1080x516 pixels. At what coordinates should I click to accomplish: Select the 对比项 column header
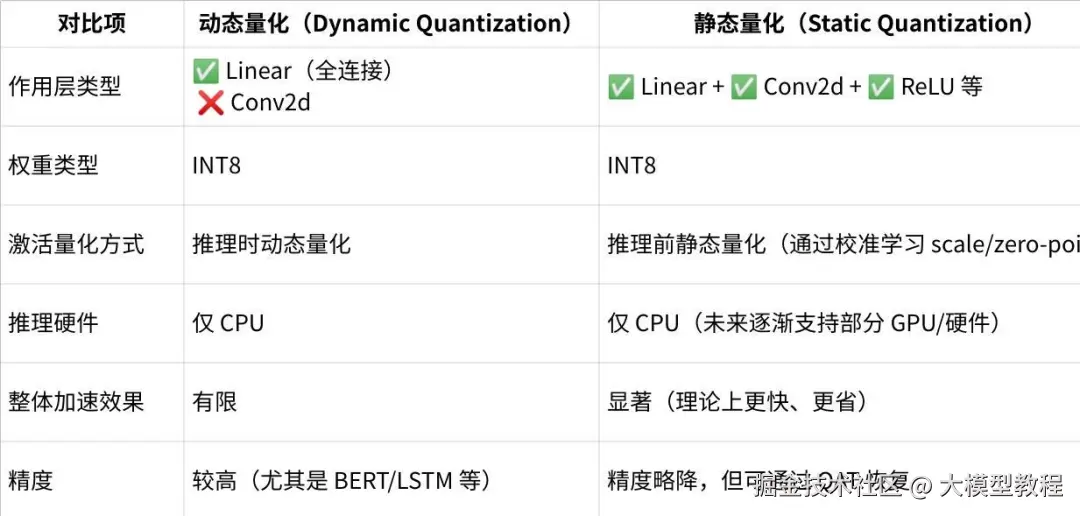[x=92, y=23]
